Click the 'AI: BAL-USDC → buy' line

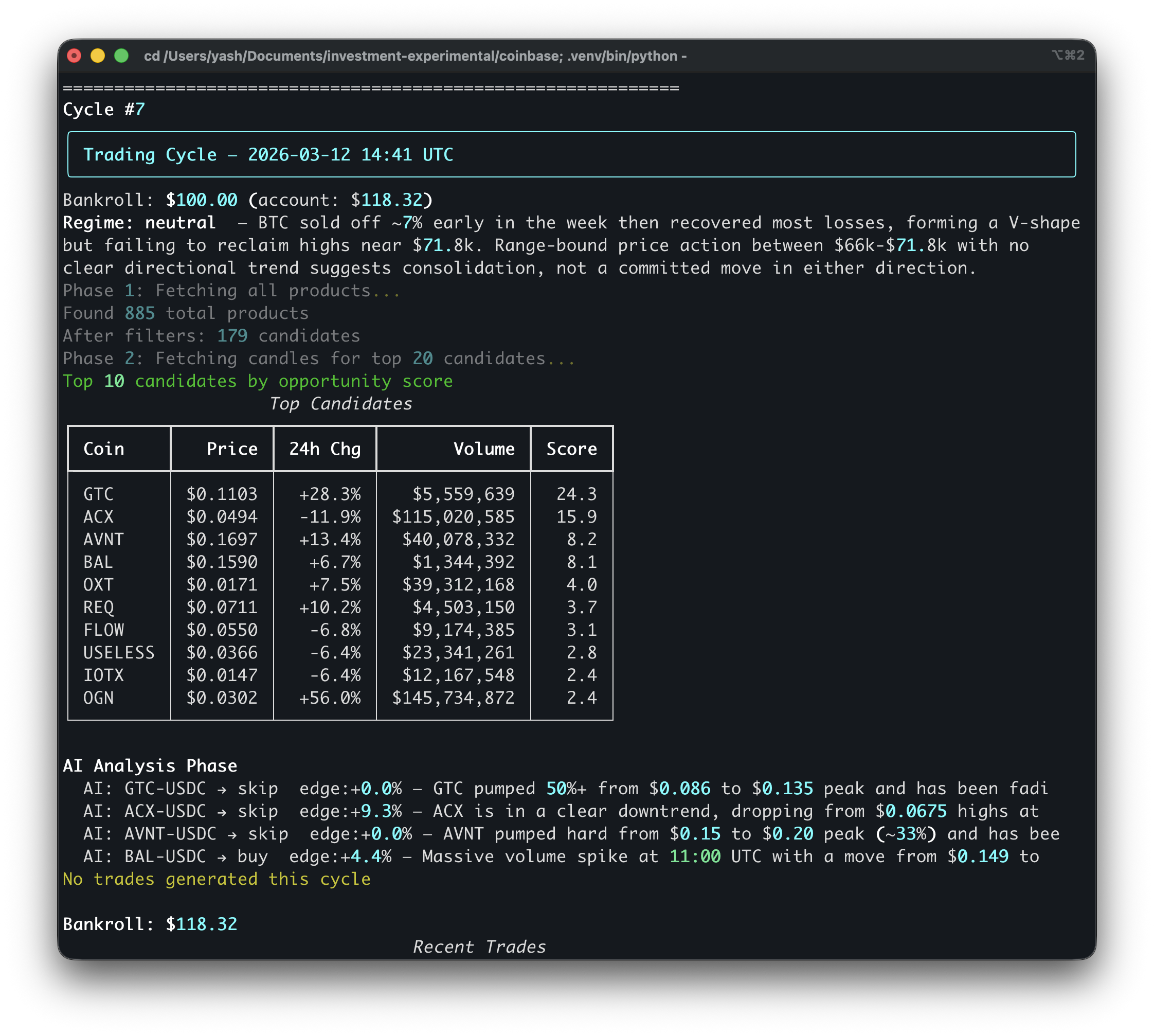pyautogui.click(x=561, y=856)
